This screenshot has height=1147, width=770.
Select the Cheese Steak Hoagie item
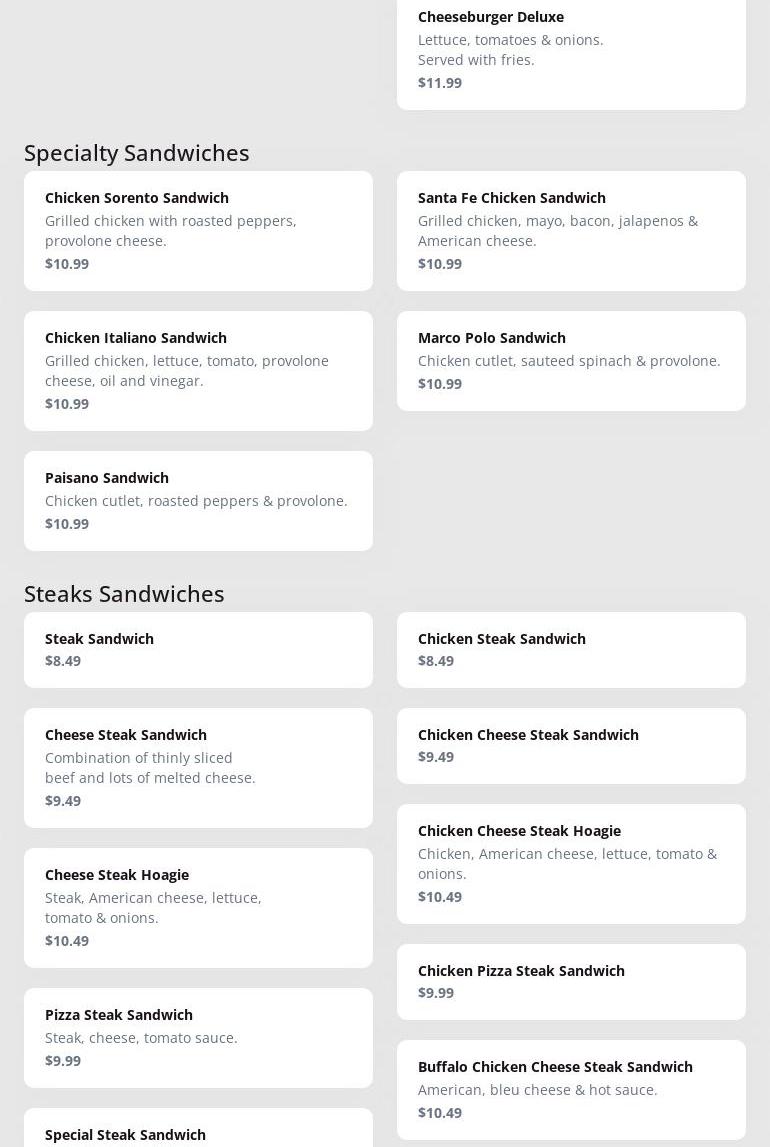(x=198, y=908)
